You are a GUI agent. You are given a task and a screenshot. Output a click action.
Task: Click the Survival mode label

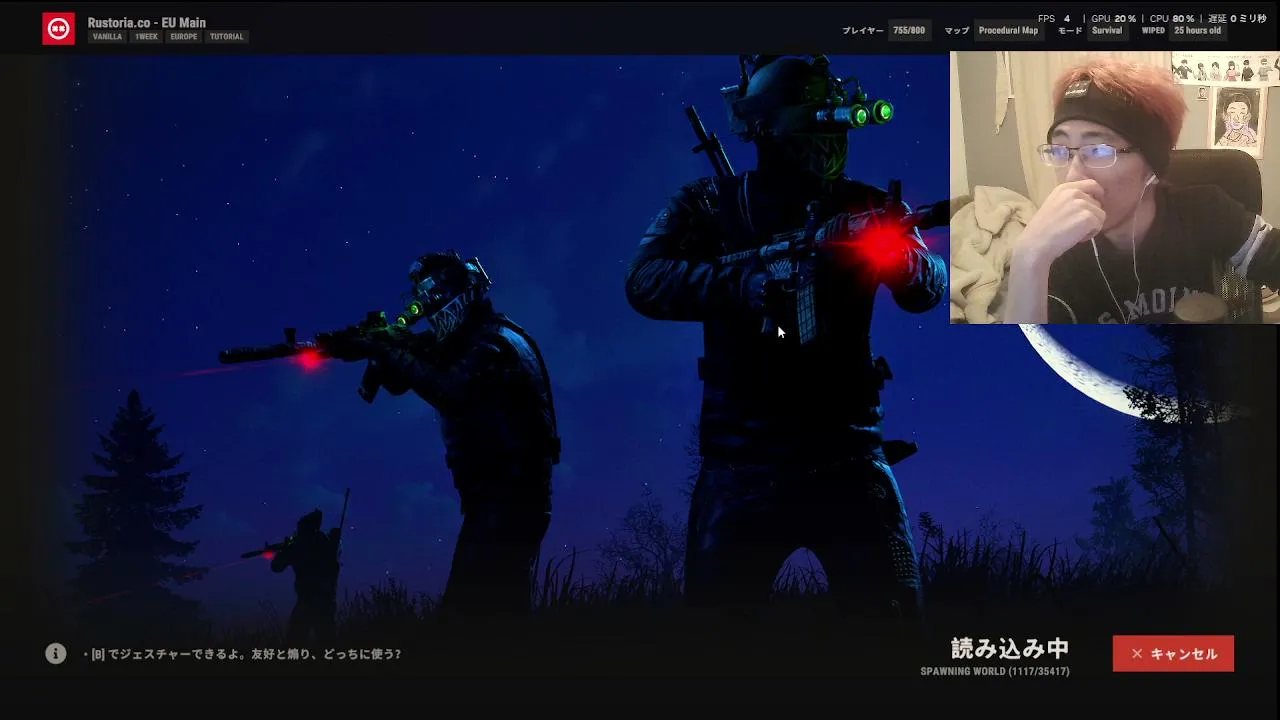(x=1107, y=31)
